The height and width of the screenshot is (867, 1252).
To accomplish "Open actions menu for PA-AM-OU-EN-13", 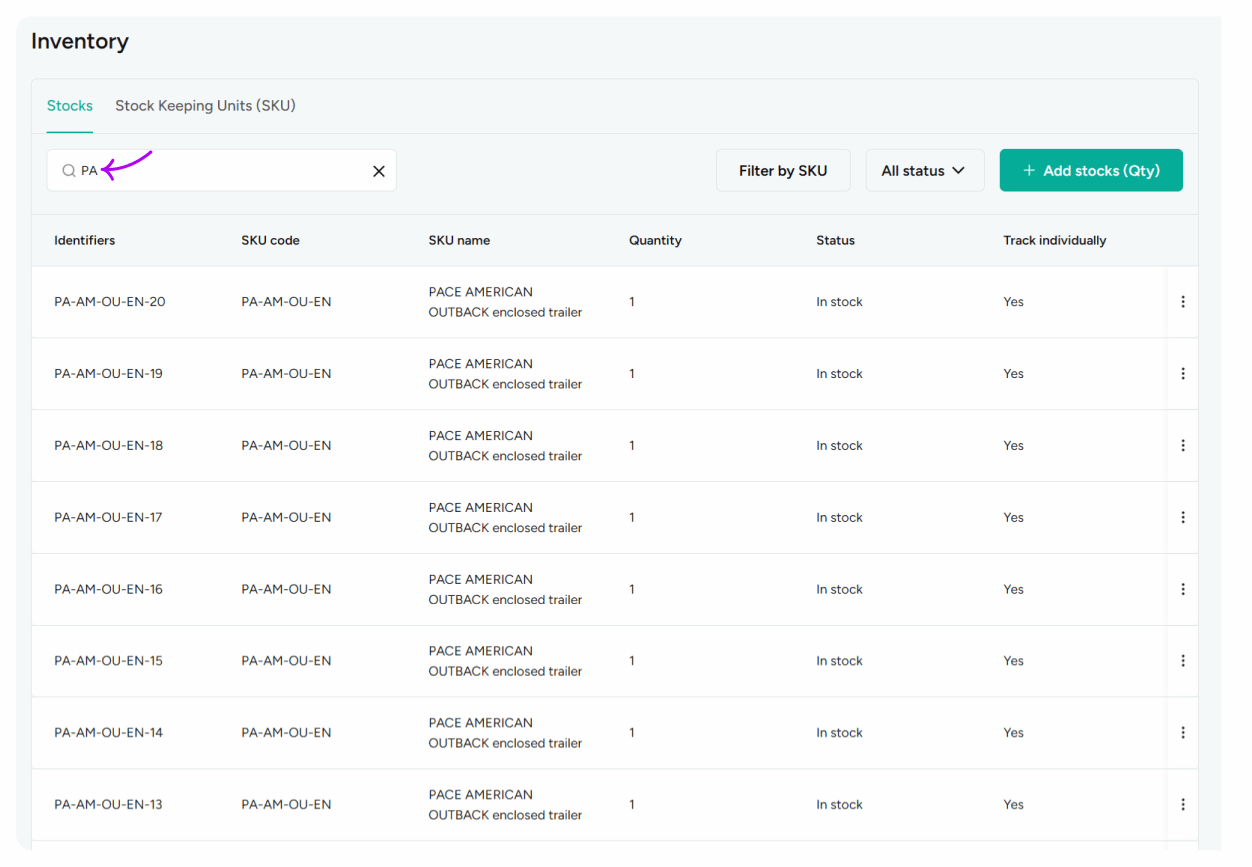I will click(1183, 804).
